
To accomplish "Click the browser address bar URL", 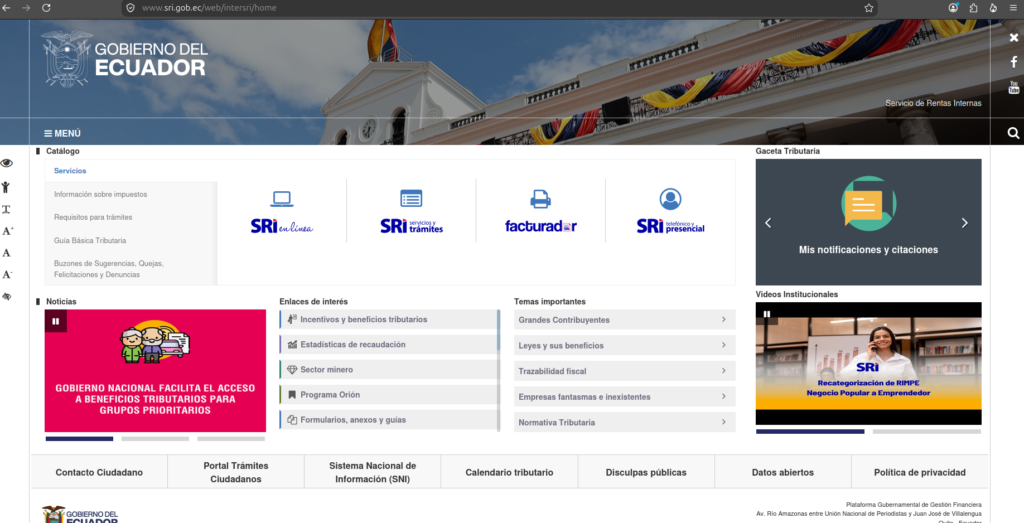I will pyautogui.click(x=209, y=8).
